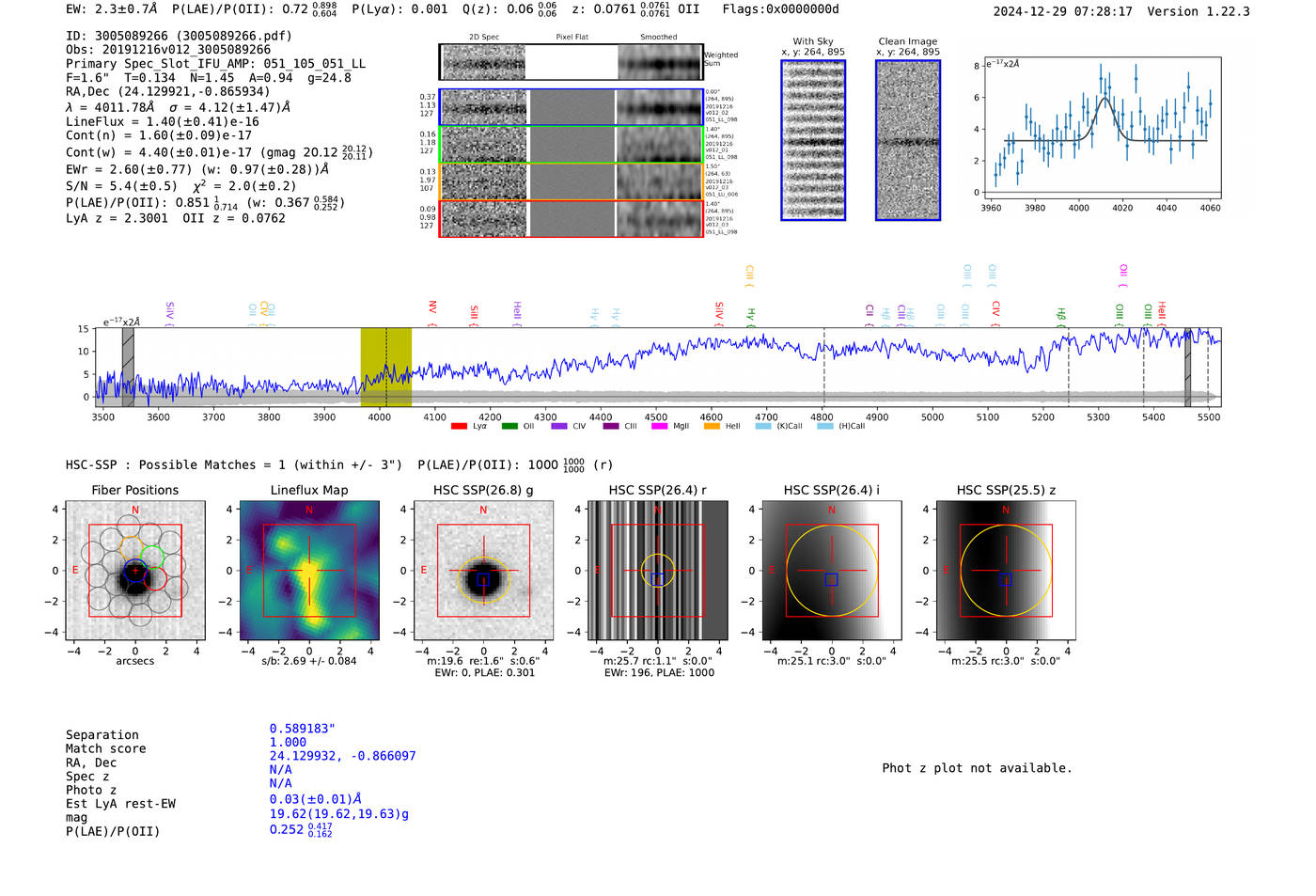Click the Flags:0x0000000d text
The width and height of the screenshot is (1316, 896).
[780, 9]
